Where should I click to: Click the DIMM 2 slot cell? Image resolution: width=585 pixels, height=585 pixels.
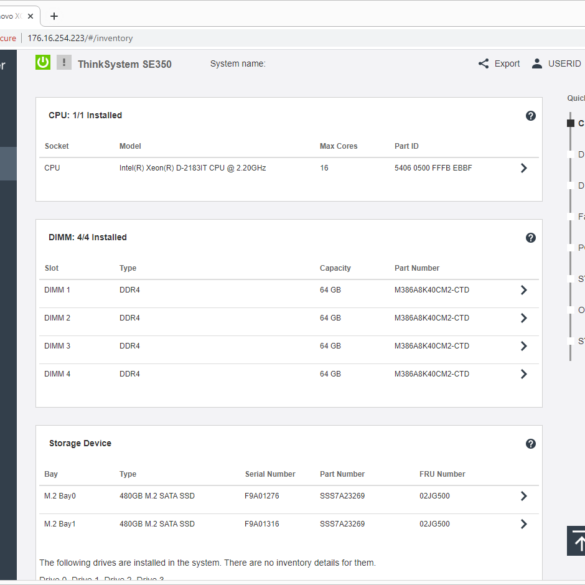[x=57, y=318]
